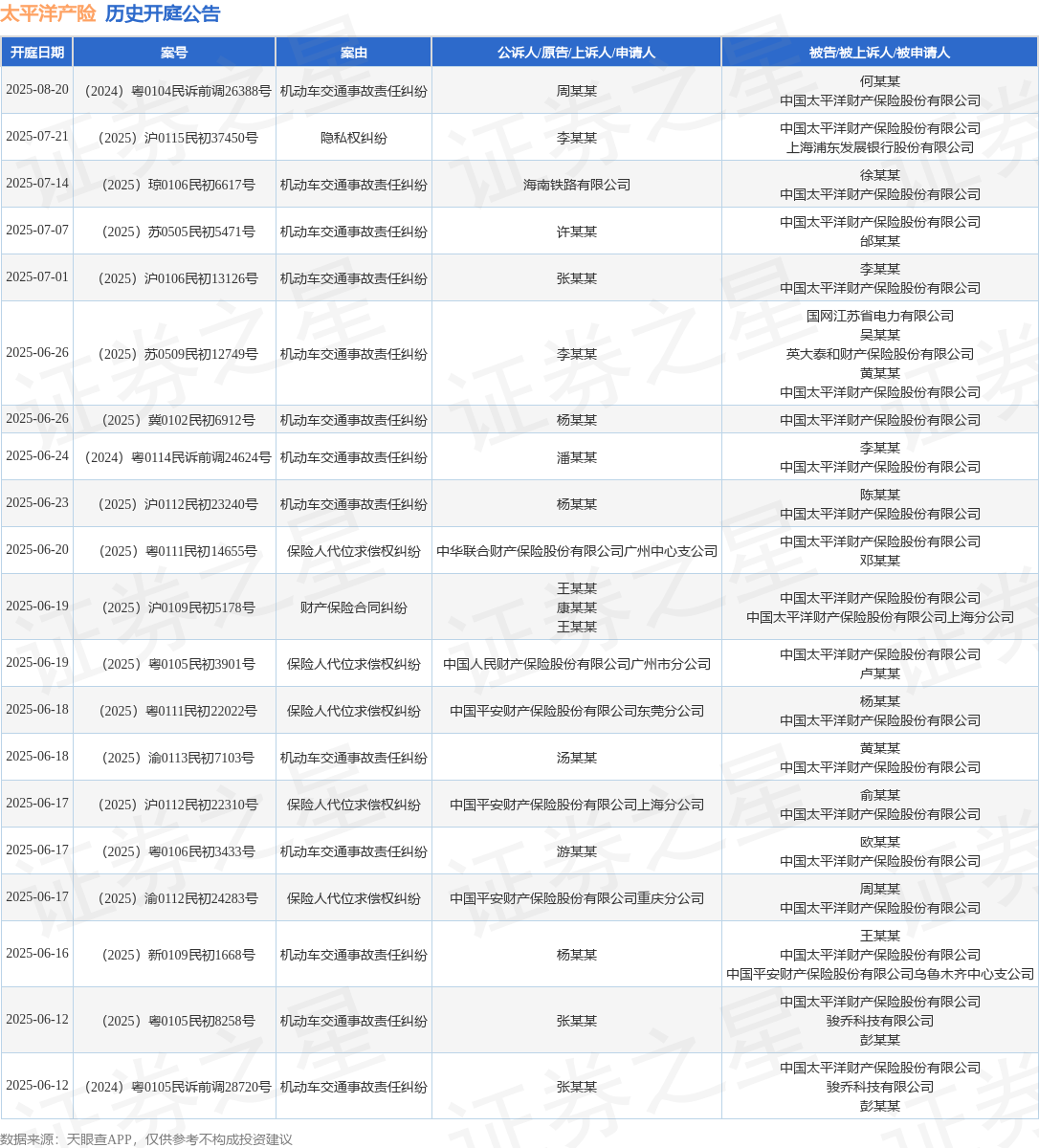
Task: Select the 公诉人/原告/上诉人/申请人 column header
Action: point(577,53)
